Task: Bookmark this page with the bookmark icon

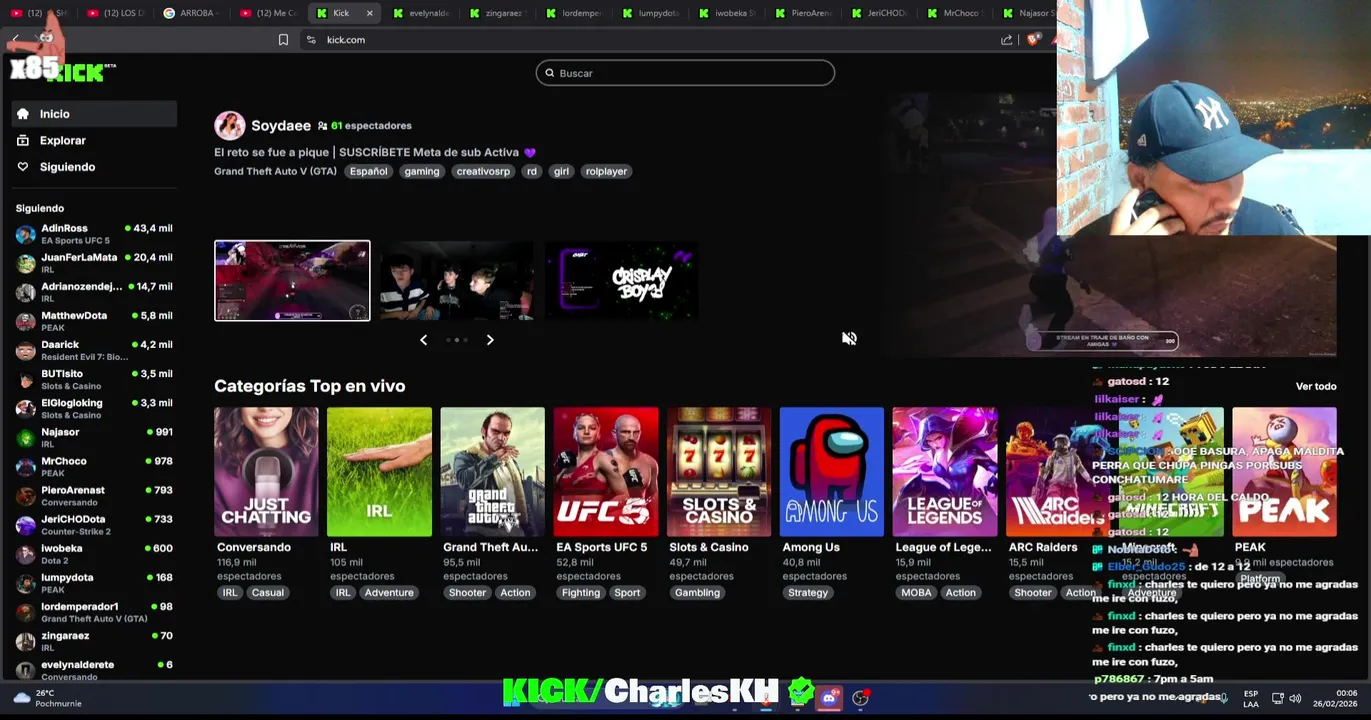Action: 283,40
